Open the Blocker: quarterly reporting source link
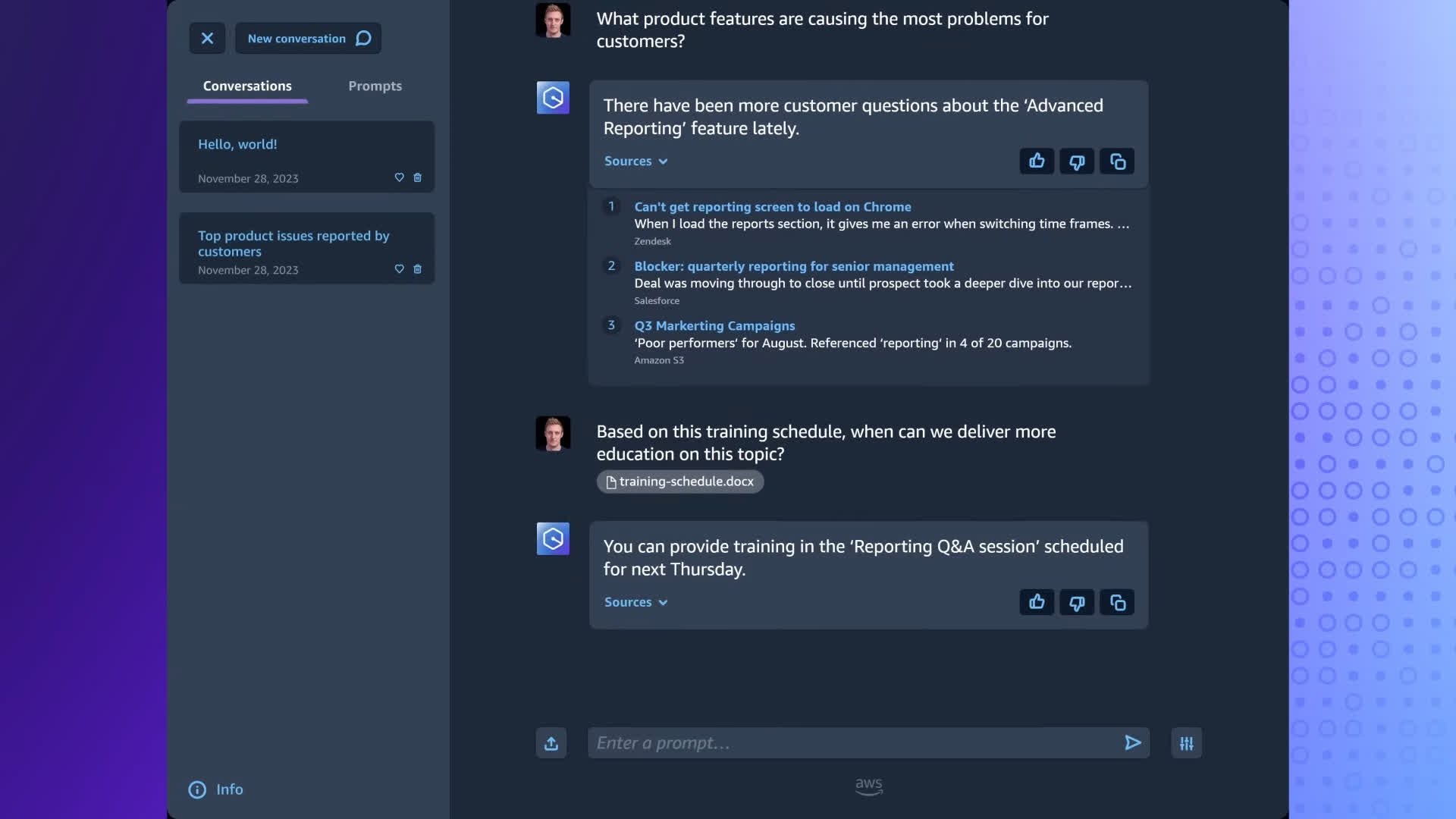This screenshot has width=1456, height=819. click(794, 266)
